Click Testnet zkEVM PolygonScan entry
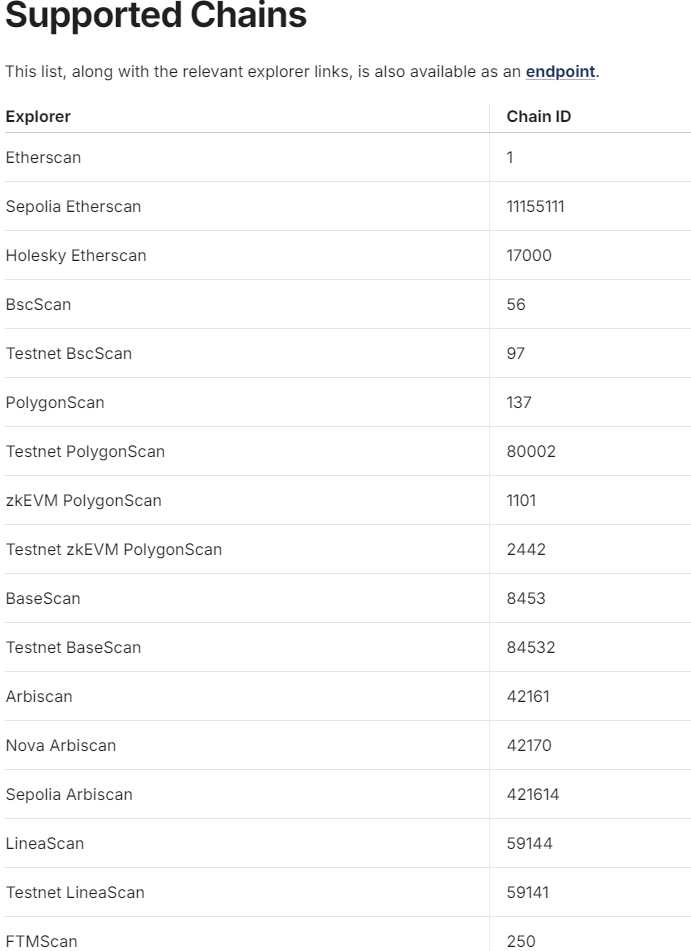The width and height of the screenshot is (691, 951). [114, 550]
